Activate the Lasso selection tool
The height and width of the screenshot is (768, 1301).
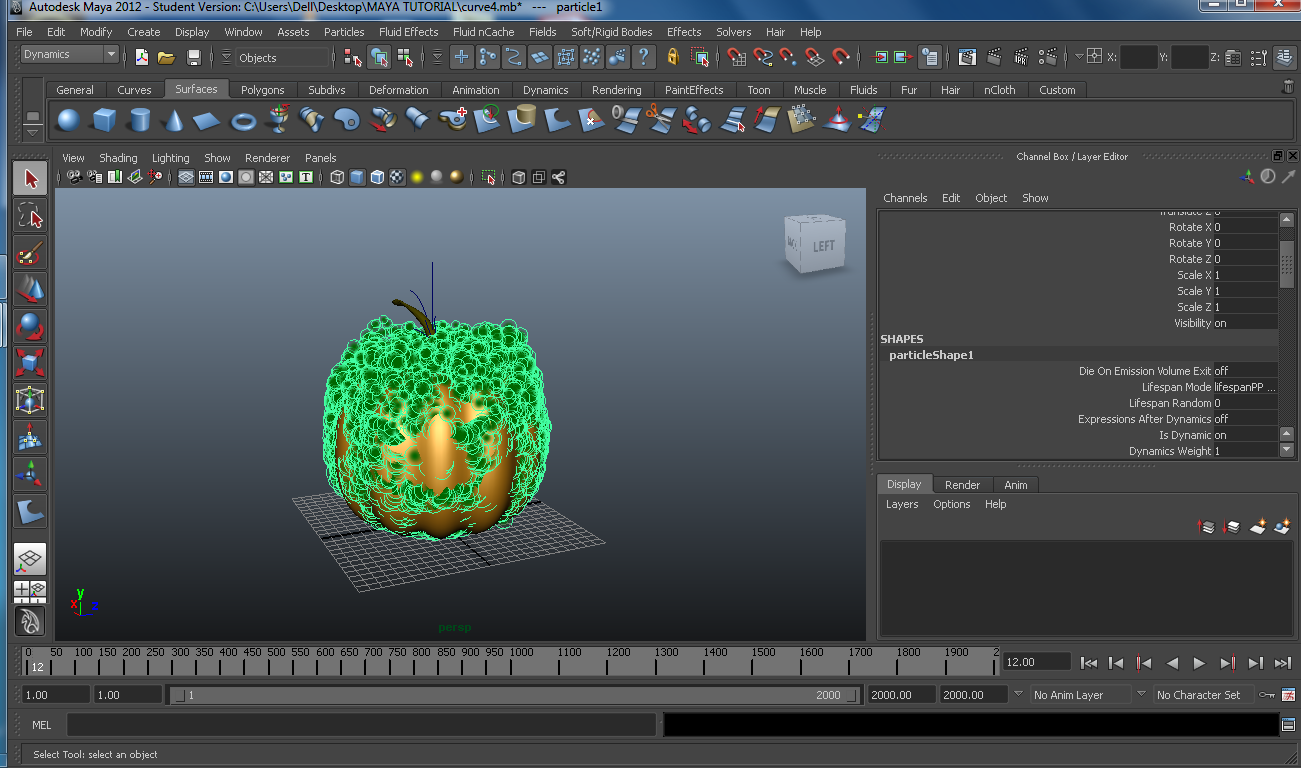point(30,216)
